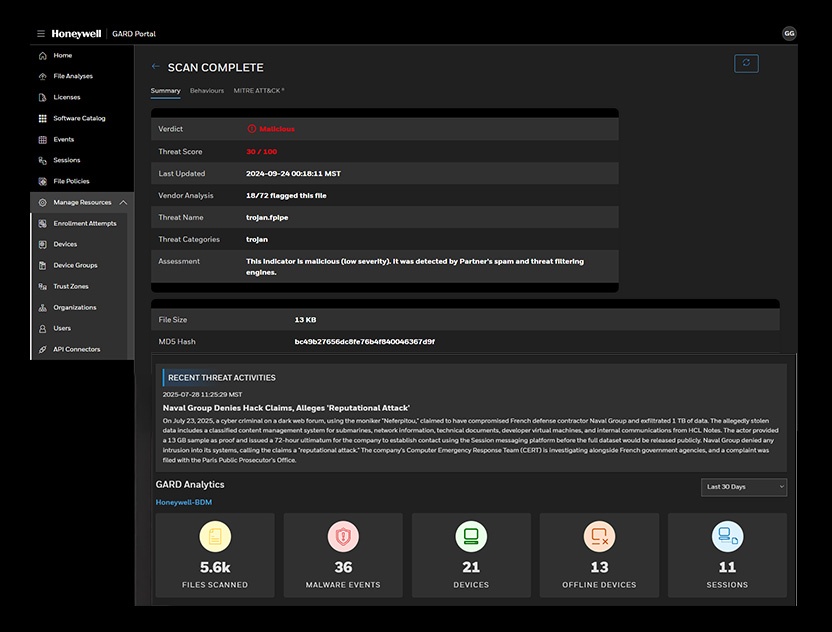
Task: Select the 13 KB file size value
Action: tap(305, 320)
